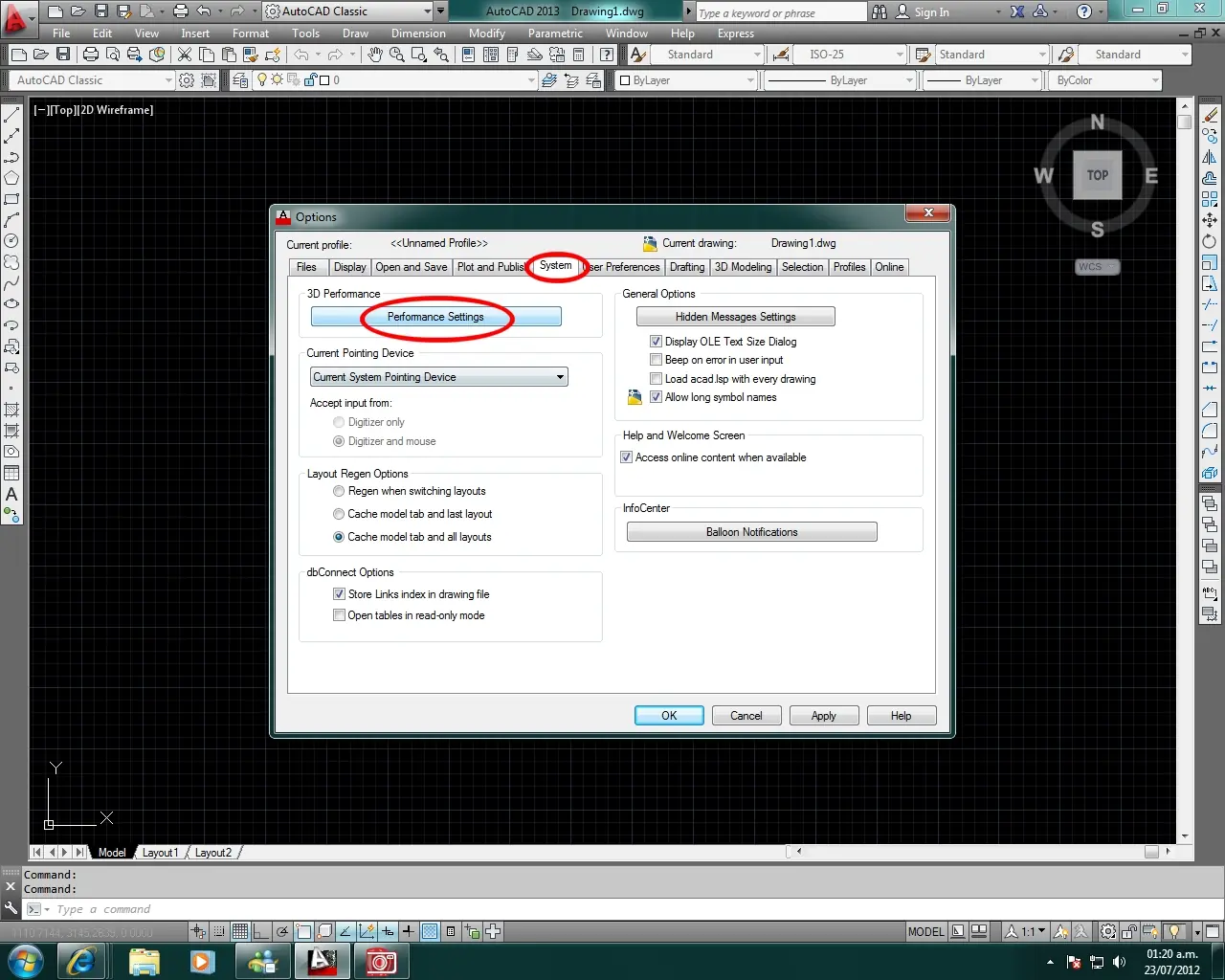1225x980 pixels.
Task: Click the Text Style icon
Action: (x=638, y=55)
